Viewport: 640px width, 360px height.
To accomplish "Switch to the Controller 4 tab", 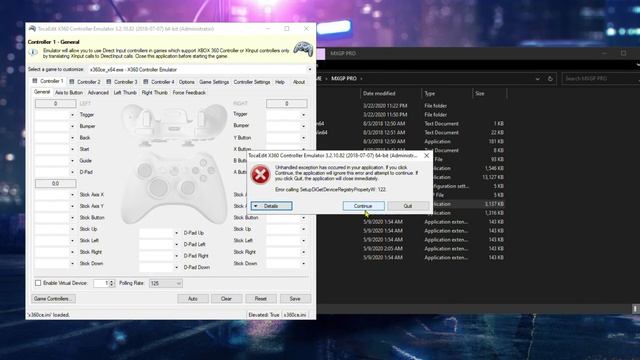I will coord(159,82).
